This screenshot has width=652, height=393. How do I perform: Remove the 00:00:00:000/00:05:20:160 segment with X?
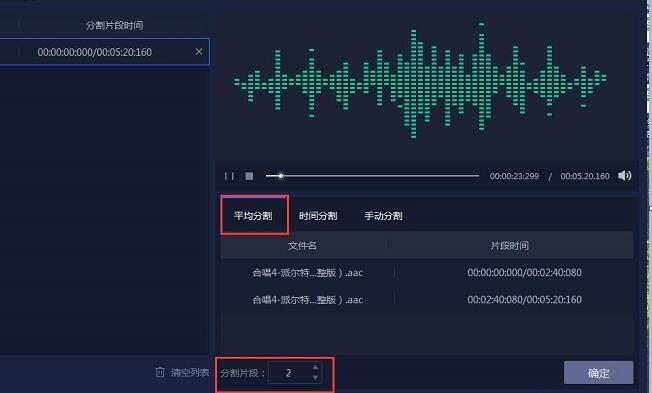click(x=199, y=52)
